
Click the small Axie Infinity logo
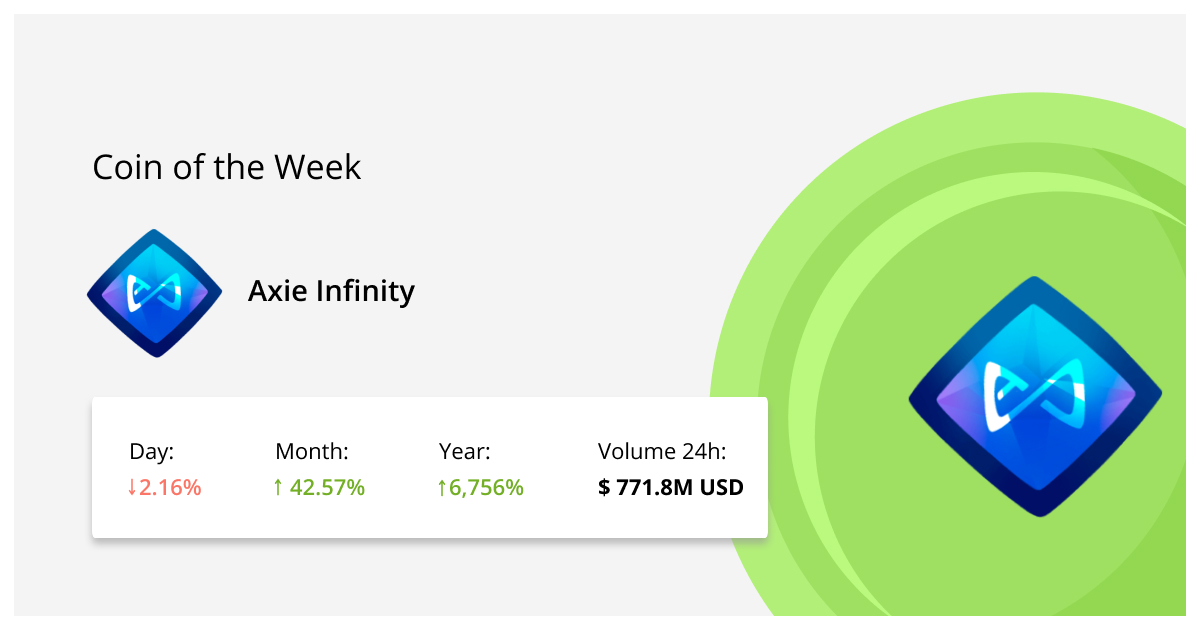154,293
